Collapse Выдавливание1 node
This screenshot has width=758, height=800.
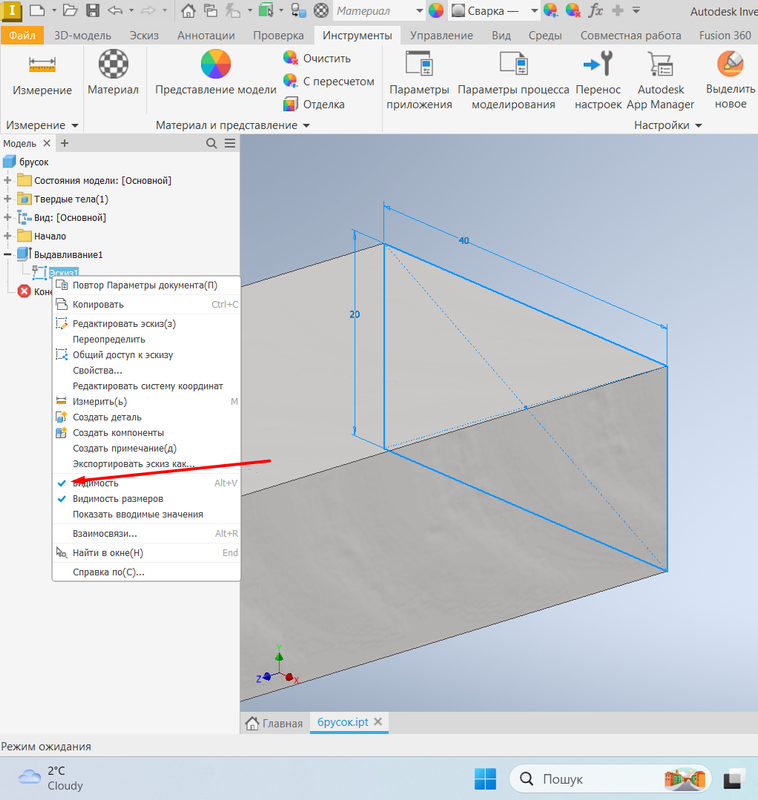(x=7, y=254)
